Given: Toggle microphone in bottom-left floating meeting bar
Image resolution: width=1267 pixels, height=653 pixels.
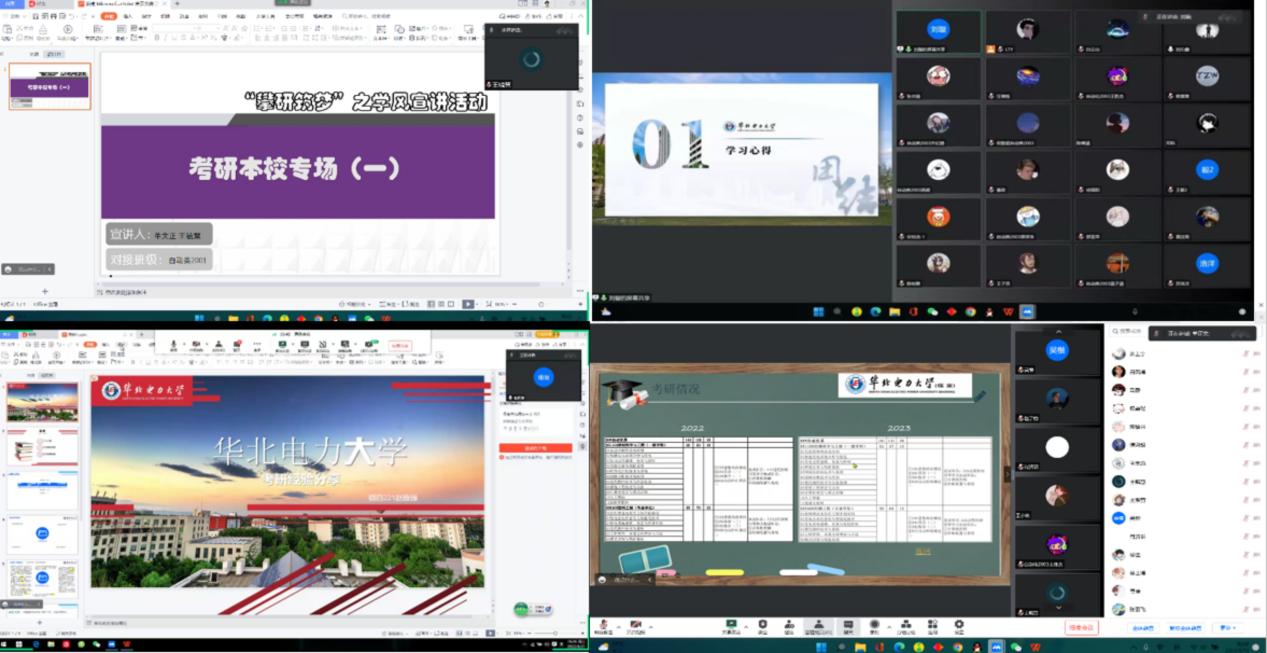Looking at the screenshot, I should [174, 345].
